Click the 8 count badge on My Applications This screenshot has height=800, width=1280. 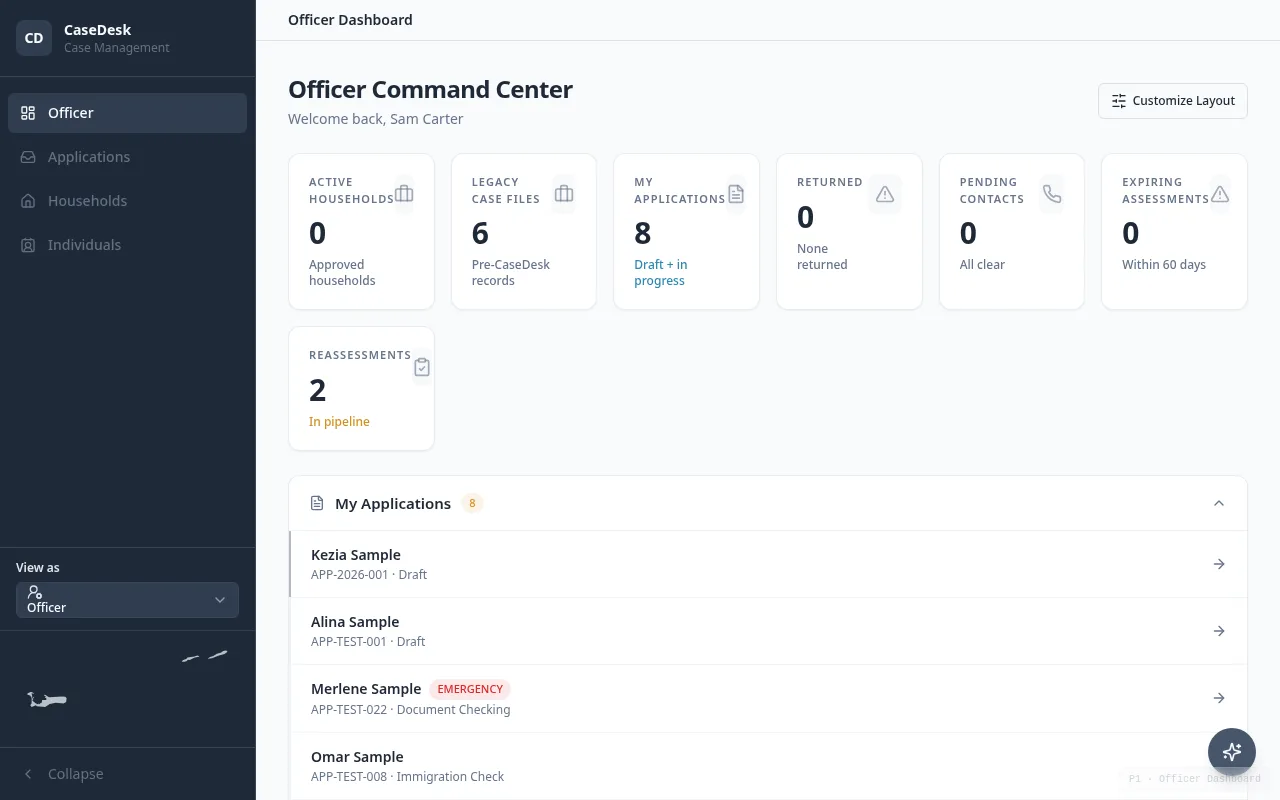[472, 503]
